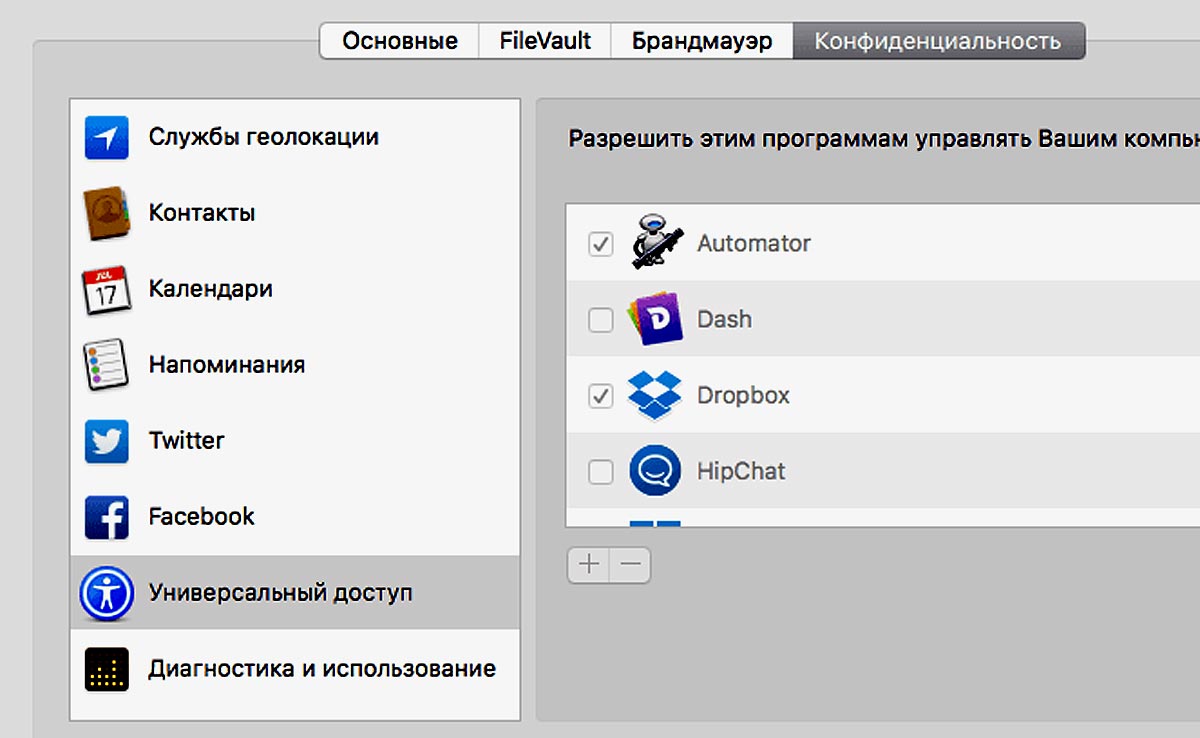This screenshot has height=738, width=1200.
Task: Uncheck the Automator checkbox
Action: [600, 244]
